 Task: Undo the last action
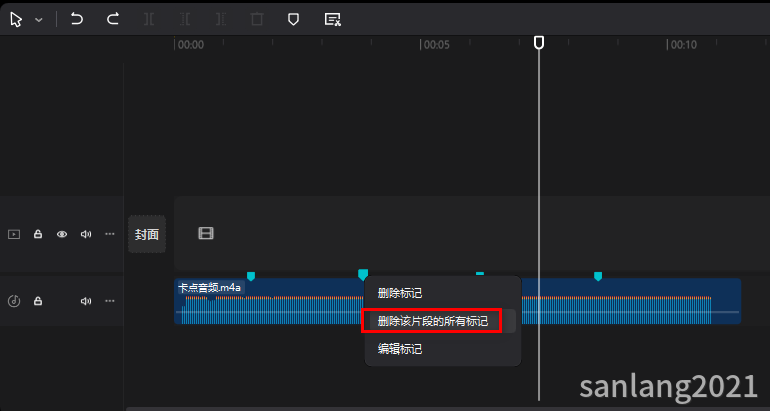[x=77, y=19]
